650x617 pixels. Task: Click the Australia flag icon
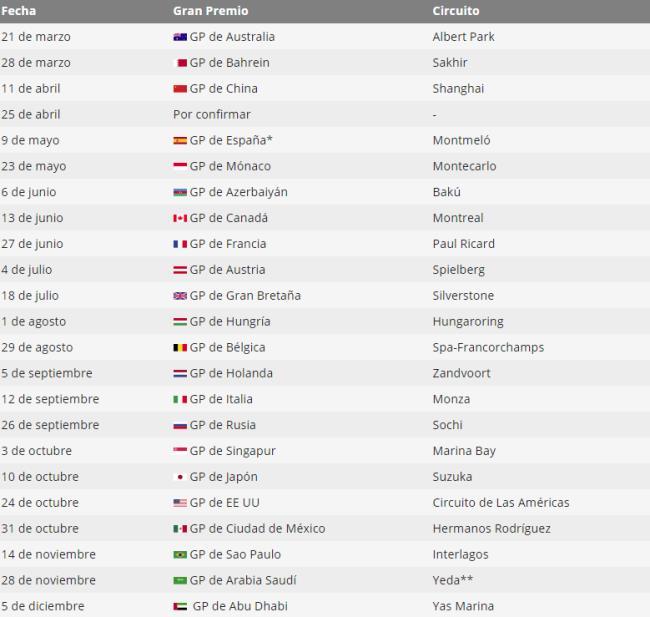tap(180, 37)
